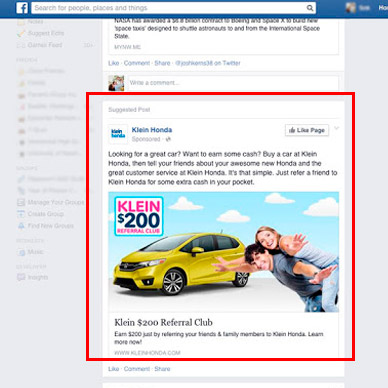This screenshot has width=388, height=388.
Task: Open the Klein Honda page logo
Action: [118, 134]
